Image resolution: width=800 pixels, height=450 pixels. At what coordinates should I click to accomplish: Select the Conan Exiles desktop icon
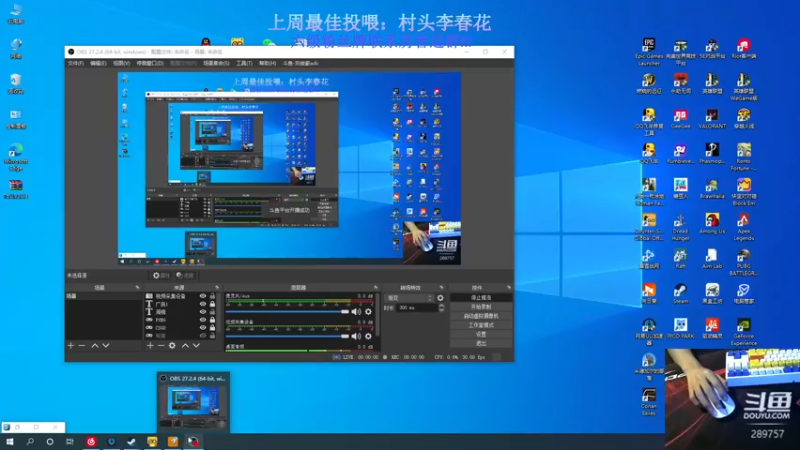pos(649,402)
